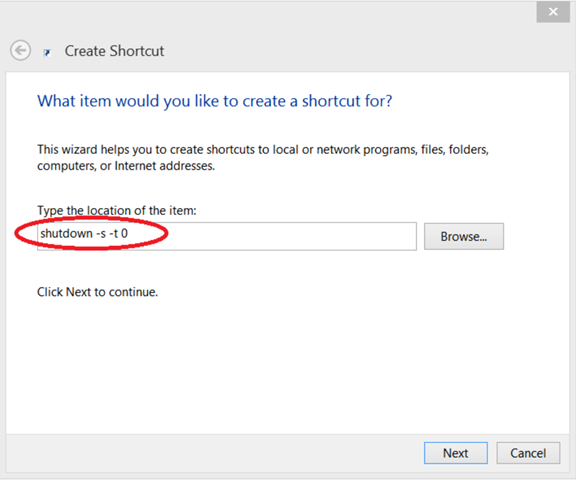576x480 pixels.
Task: Click the Create Shortcut window title
Action: (114, 51)
